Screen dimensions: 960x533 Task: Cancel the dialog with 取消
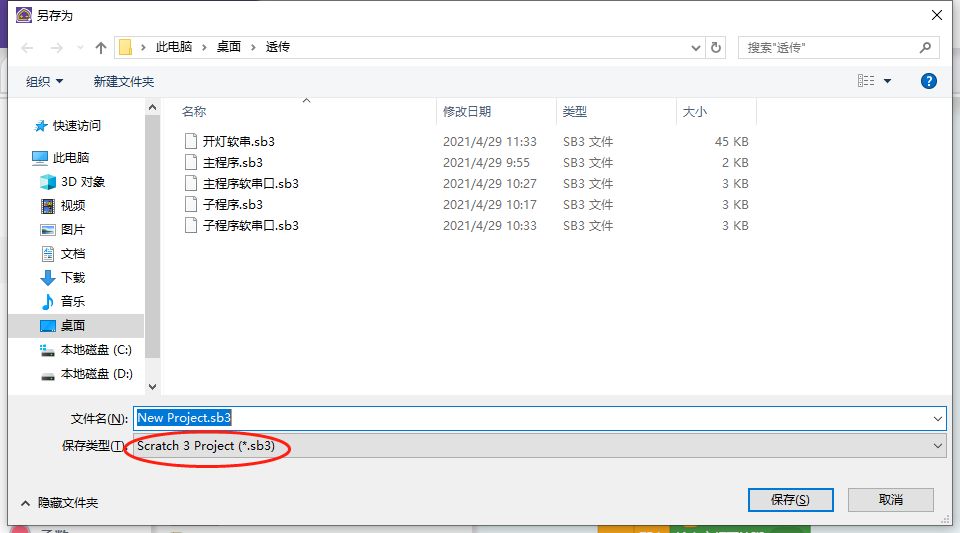point(890,500)
